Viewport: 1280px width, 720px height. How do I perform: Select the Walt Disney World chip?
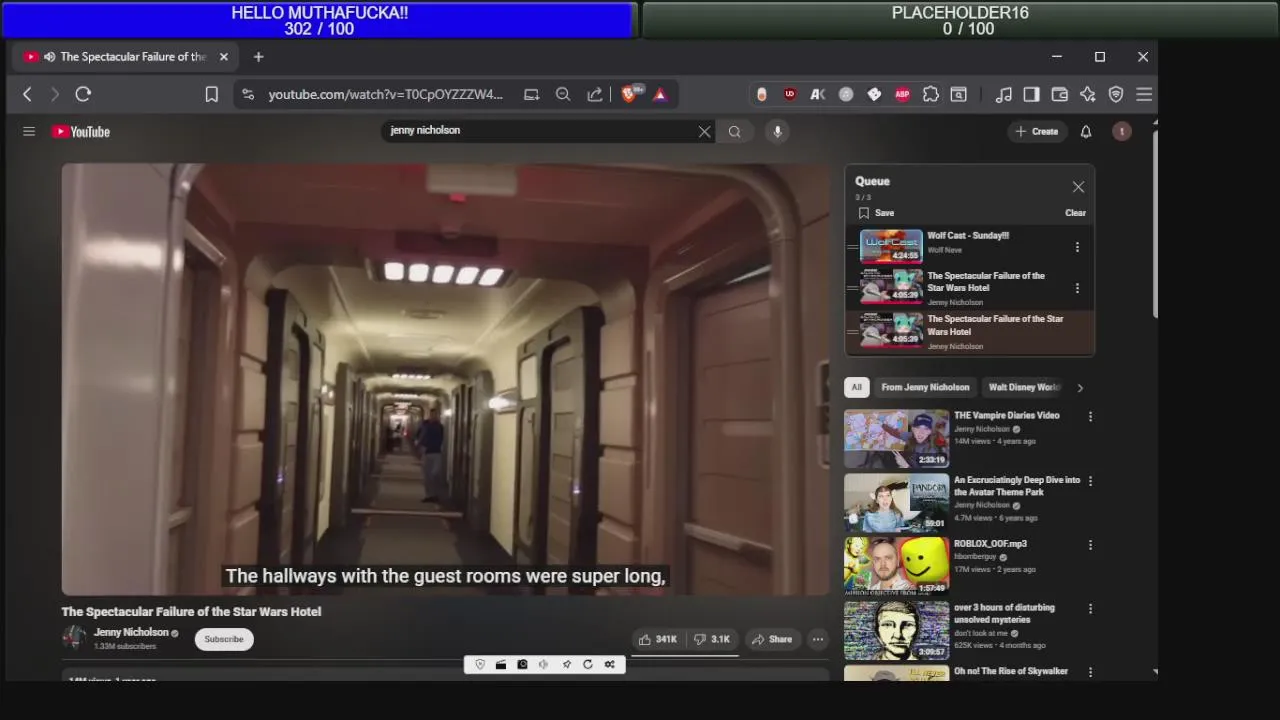1023,387
